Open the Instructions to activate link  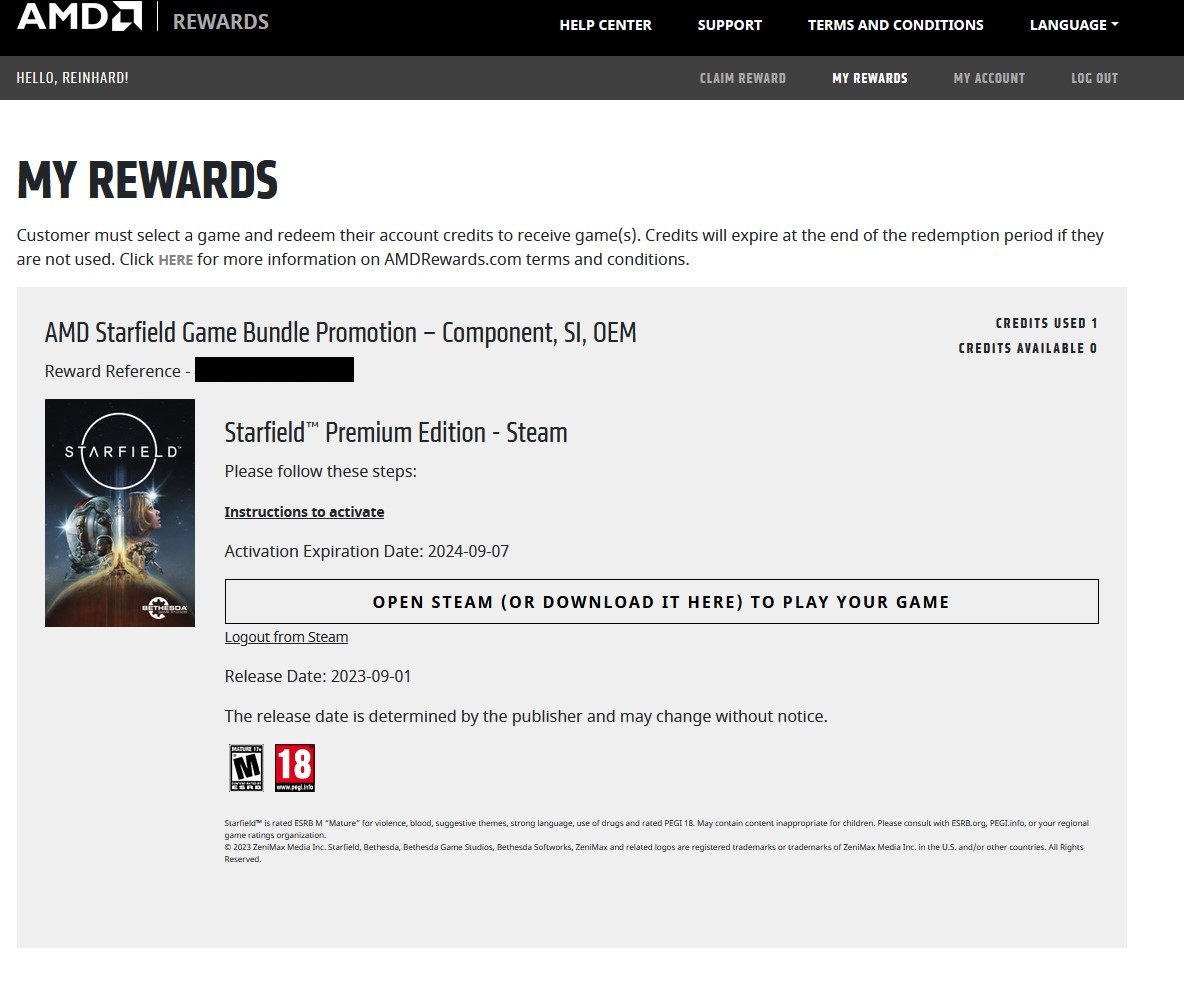304,512
